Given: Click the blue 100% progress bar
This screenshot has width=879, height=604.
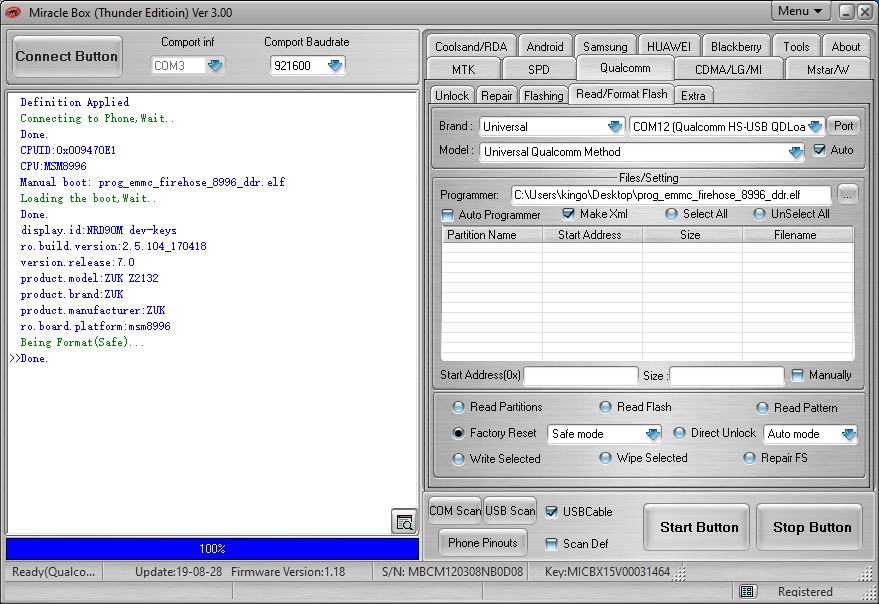Looking at the screenshot, I should (212, 548).
